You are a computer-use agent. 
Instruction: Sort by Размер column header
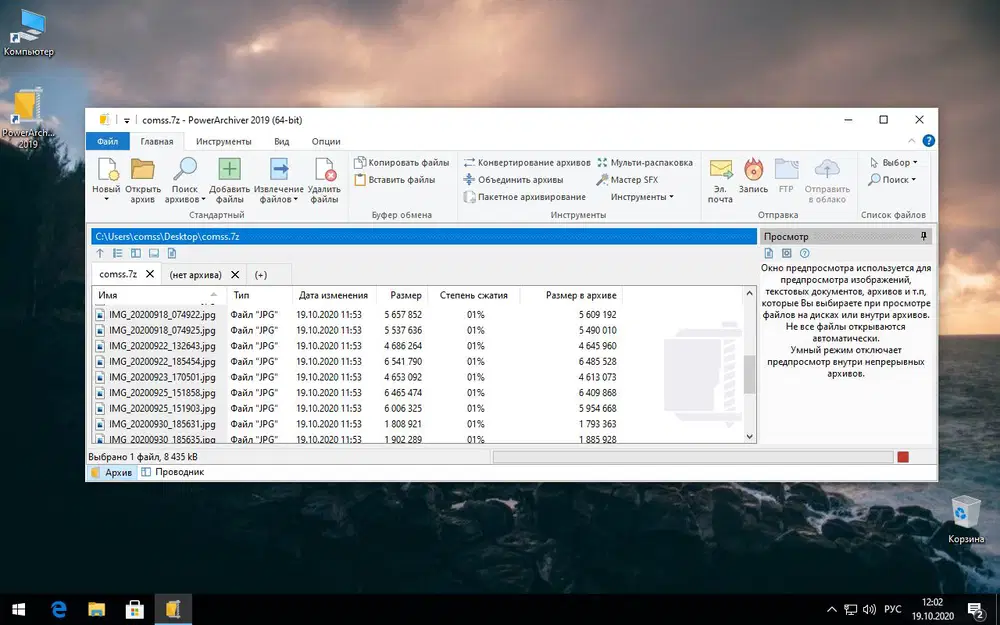401,295
